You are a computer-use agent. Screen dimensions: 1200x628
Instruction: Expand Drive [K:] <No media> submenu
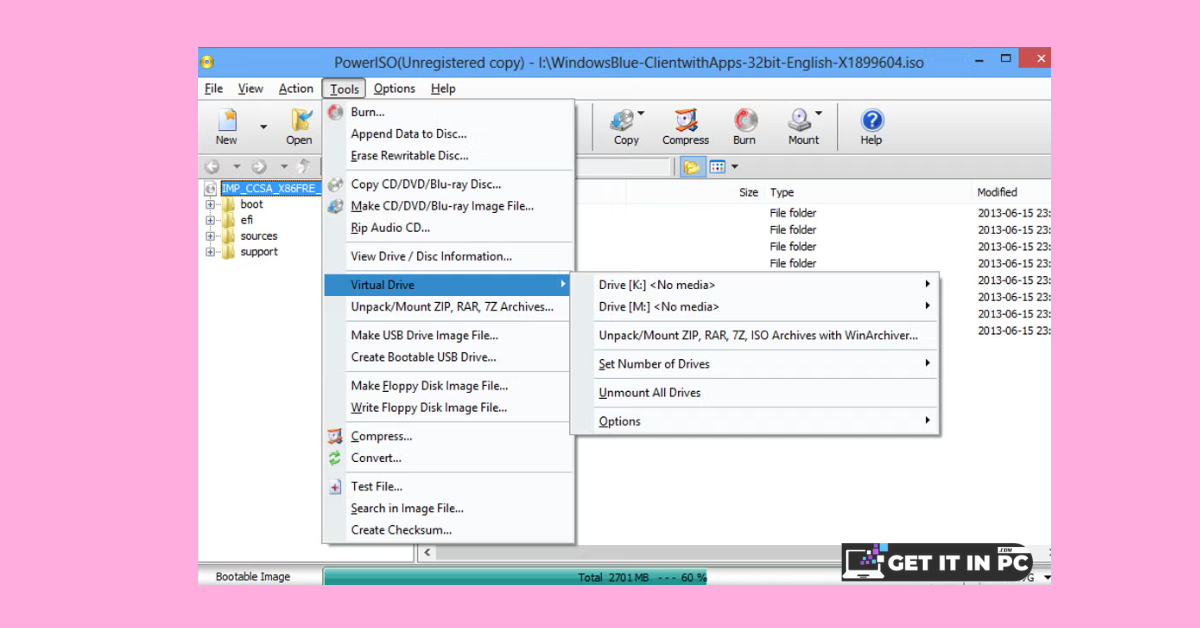[x=755, y=285]
